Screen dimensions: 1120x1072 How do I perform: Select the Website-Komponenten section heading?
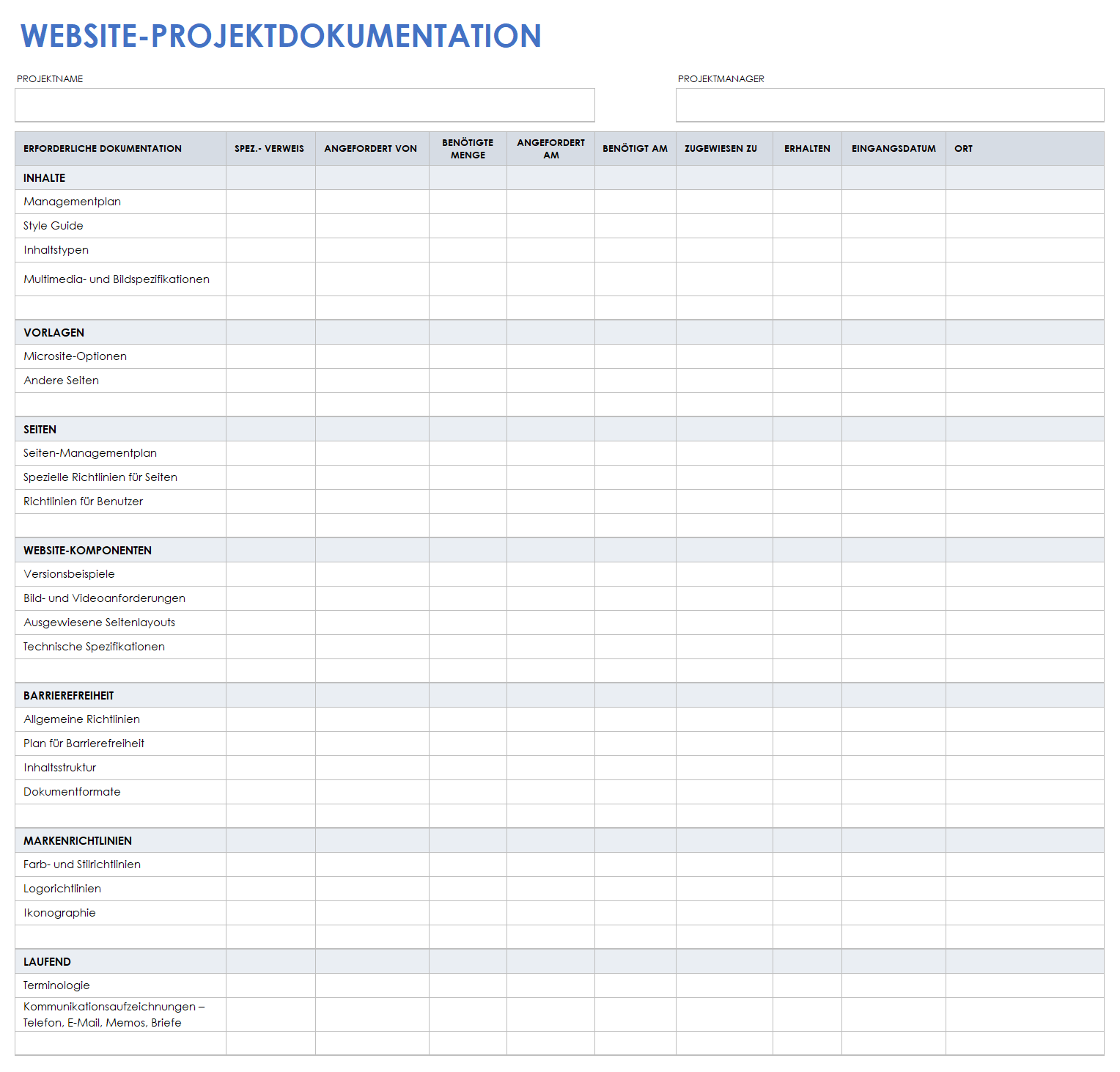point(88,551)
